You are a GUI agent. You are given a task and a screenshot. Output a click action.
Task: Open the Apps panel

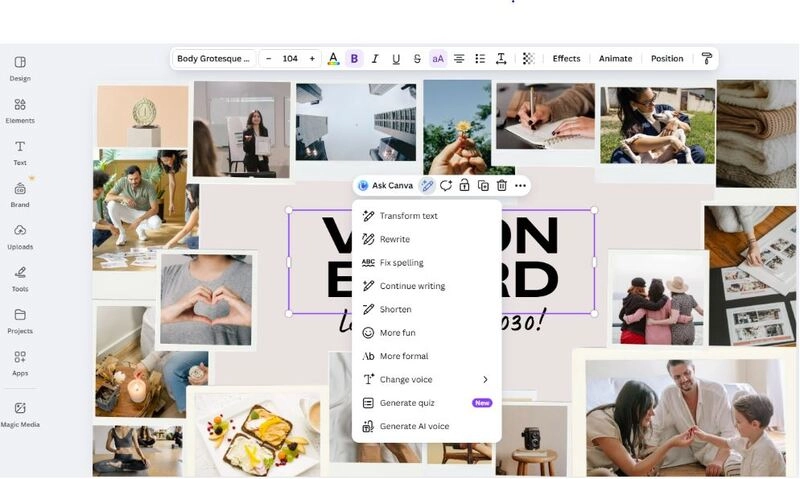[20, 363]
